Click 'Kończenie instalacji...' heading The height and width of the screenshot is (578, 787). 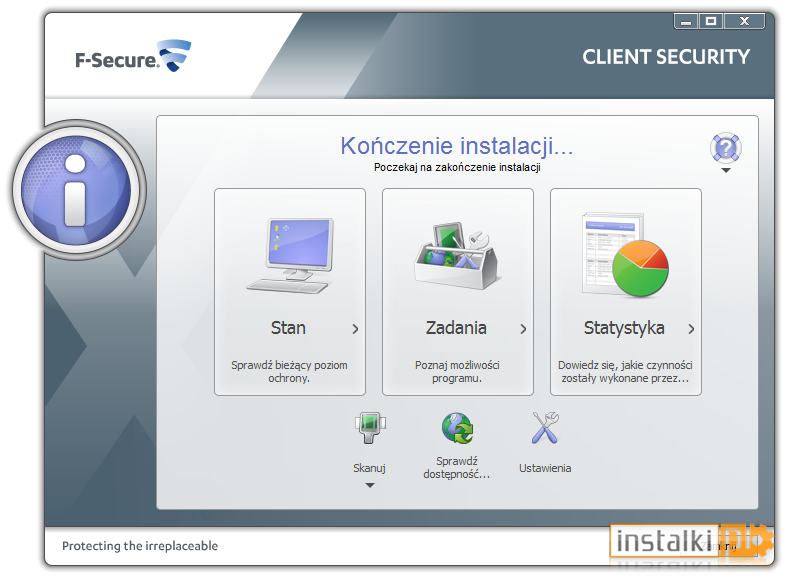tap(457, 146)
